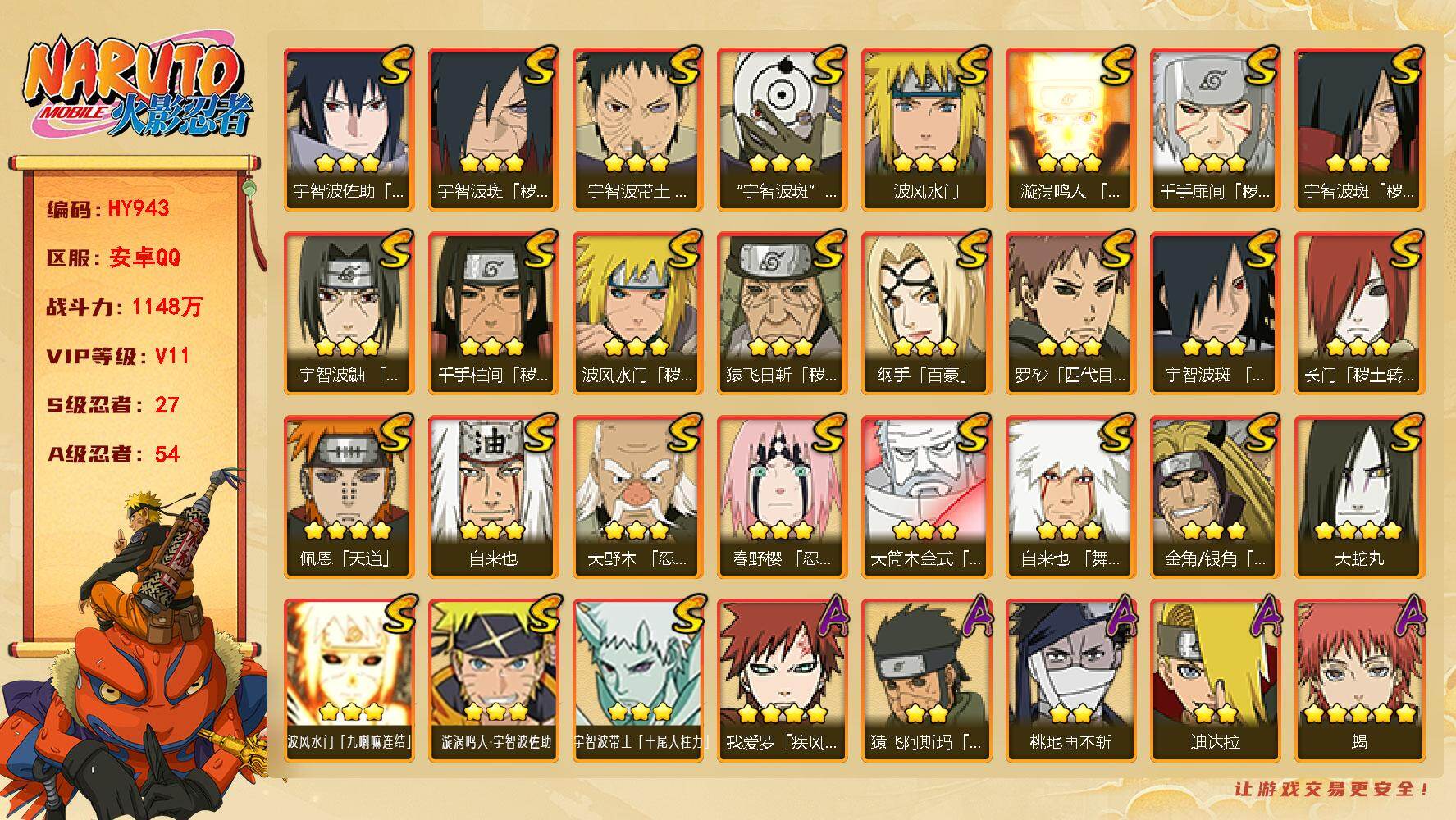Select the 宇智波带土「十尾人柱力」 card
The image size is (1456, 820).
point(638,681)
